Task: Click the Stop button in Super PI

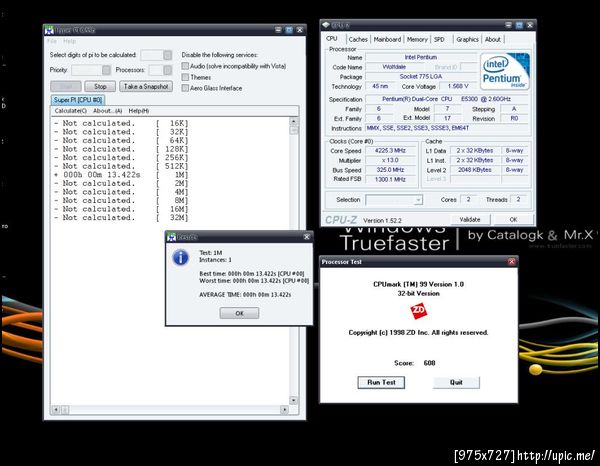Action: (x=100, y=86)
